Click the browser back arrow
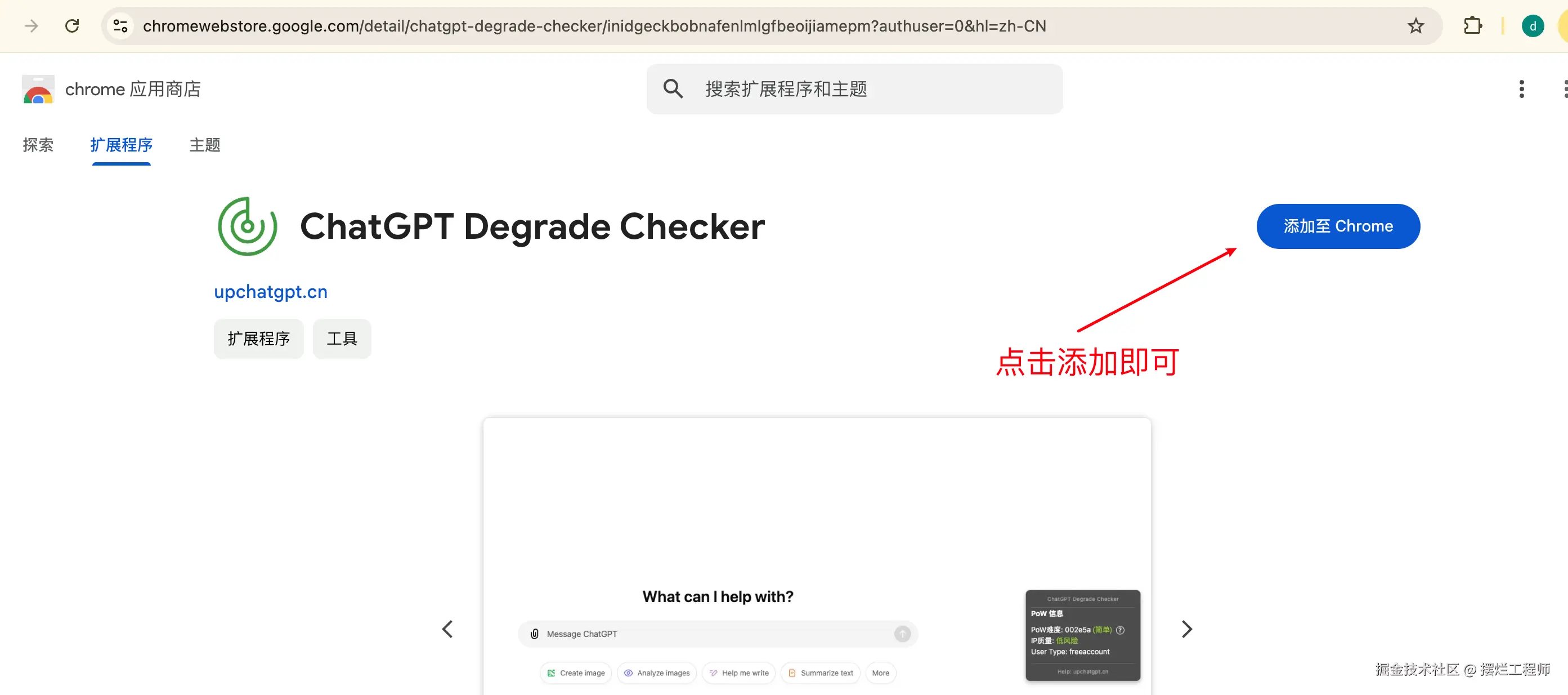 pyautogui.click(x=30, y=25)
